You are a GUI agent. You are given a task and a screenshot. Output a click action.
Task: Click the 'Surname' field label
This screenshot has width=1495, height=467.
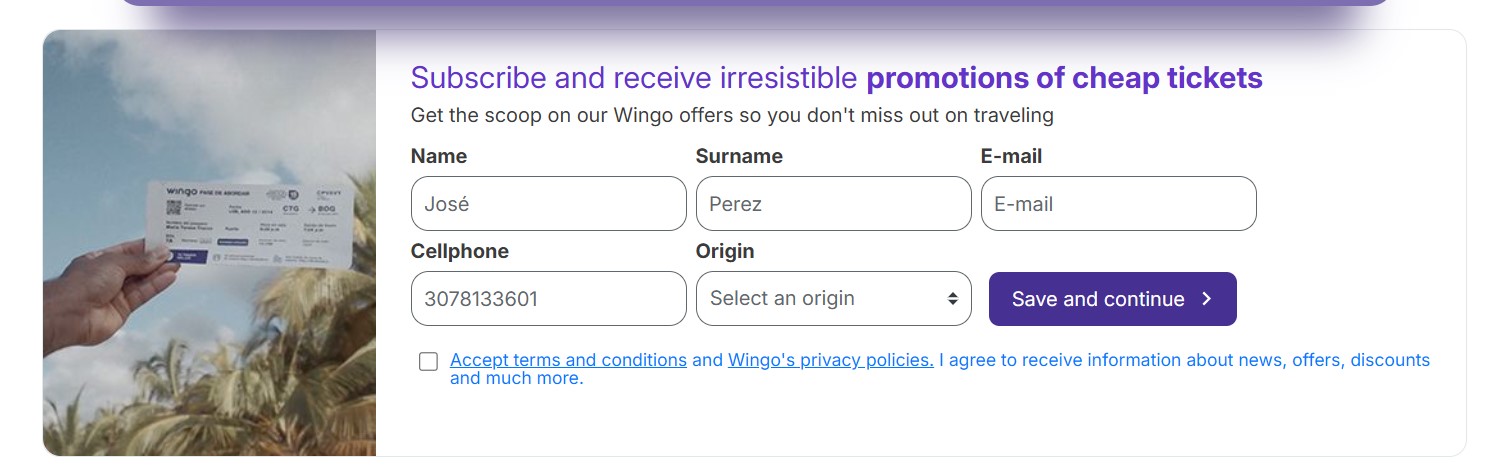click(739, 156)
